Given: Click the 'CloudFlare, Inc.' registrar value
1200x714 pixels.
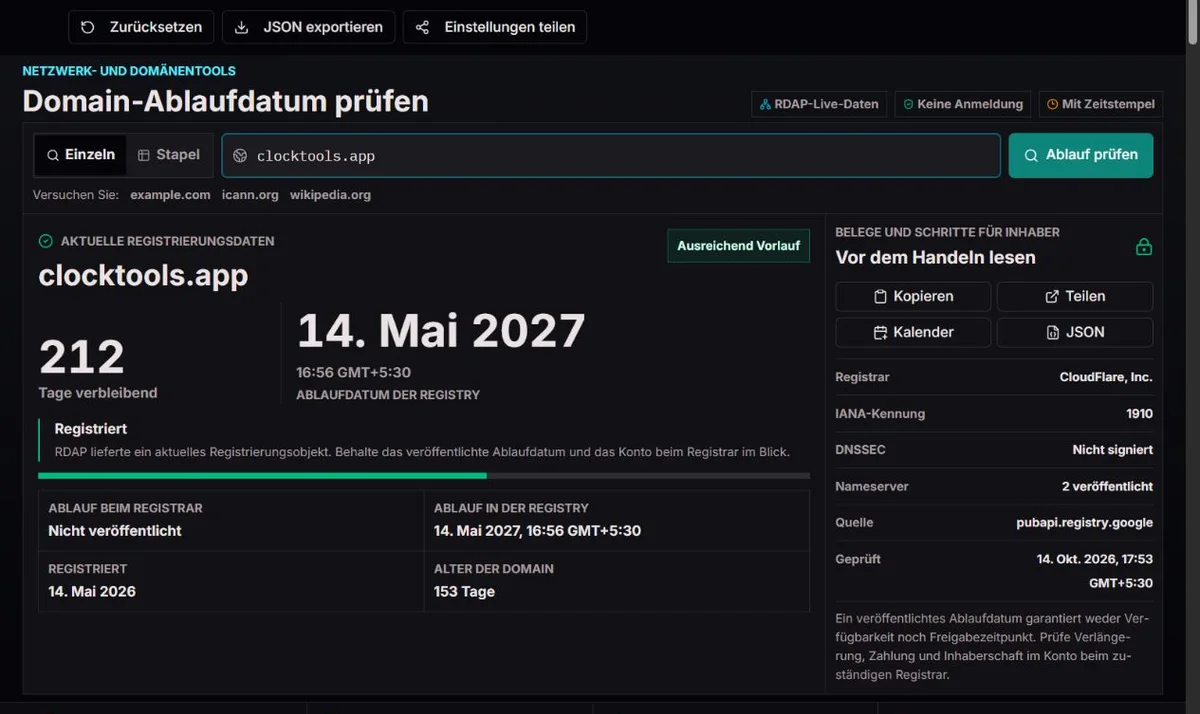Looking at the screenshot, I should point(1106,377).
